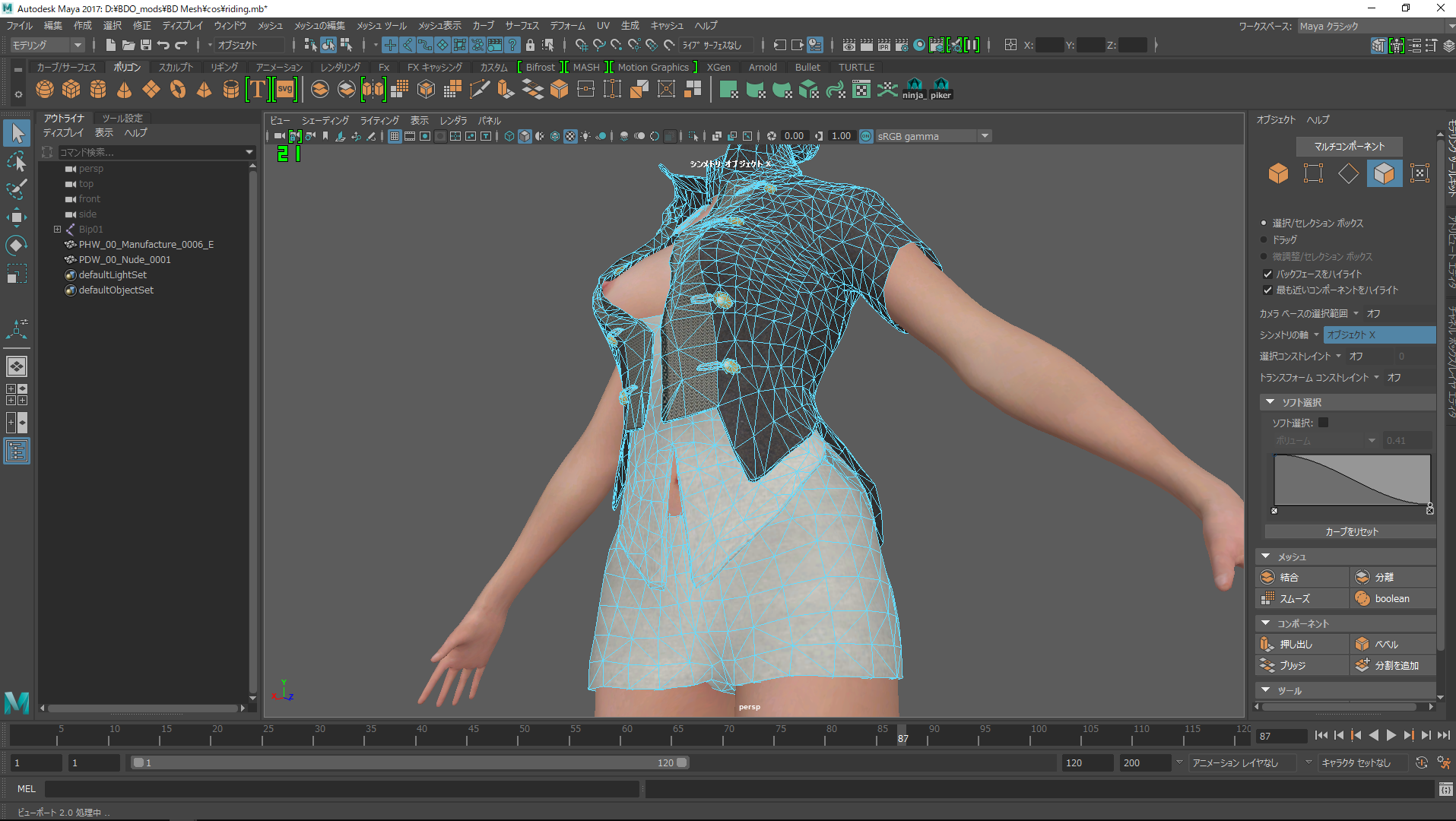Click the SVG import shelf icon
The image size is (1456, 821).
tap(285, 90)
